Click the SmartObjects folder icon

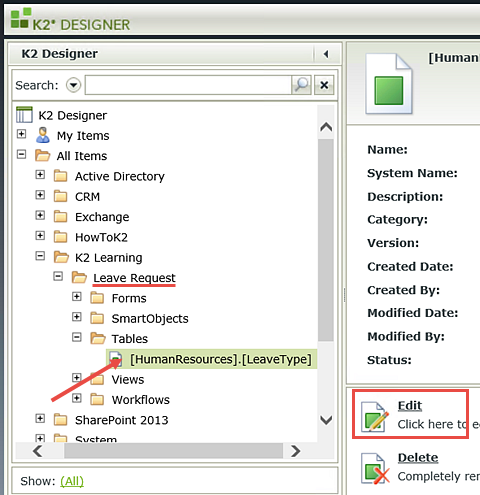click(97, 318)
